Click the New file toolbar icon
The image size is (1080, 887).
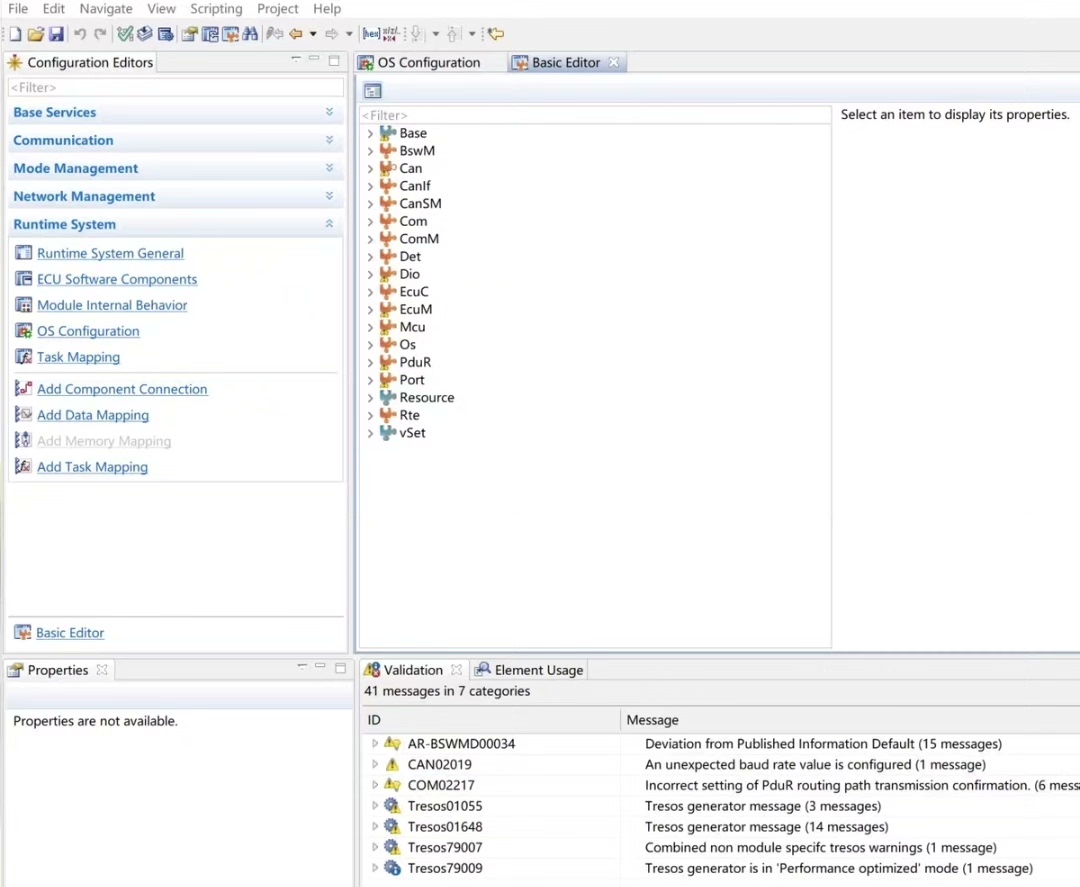[x=15, y=34]
